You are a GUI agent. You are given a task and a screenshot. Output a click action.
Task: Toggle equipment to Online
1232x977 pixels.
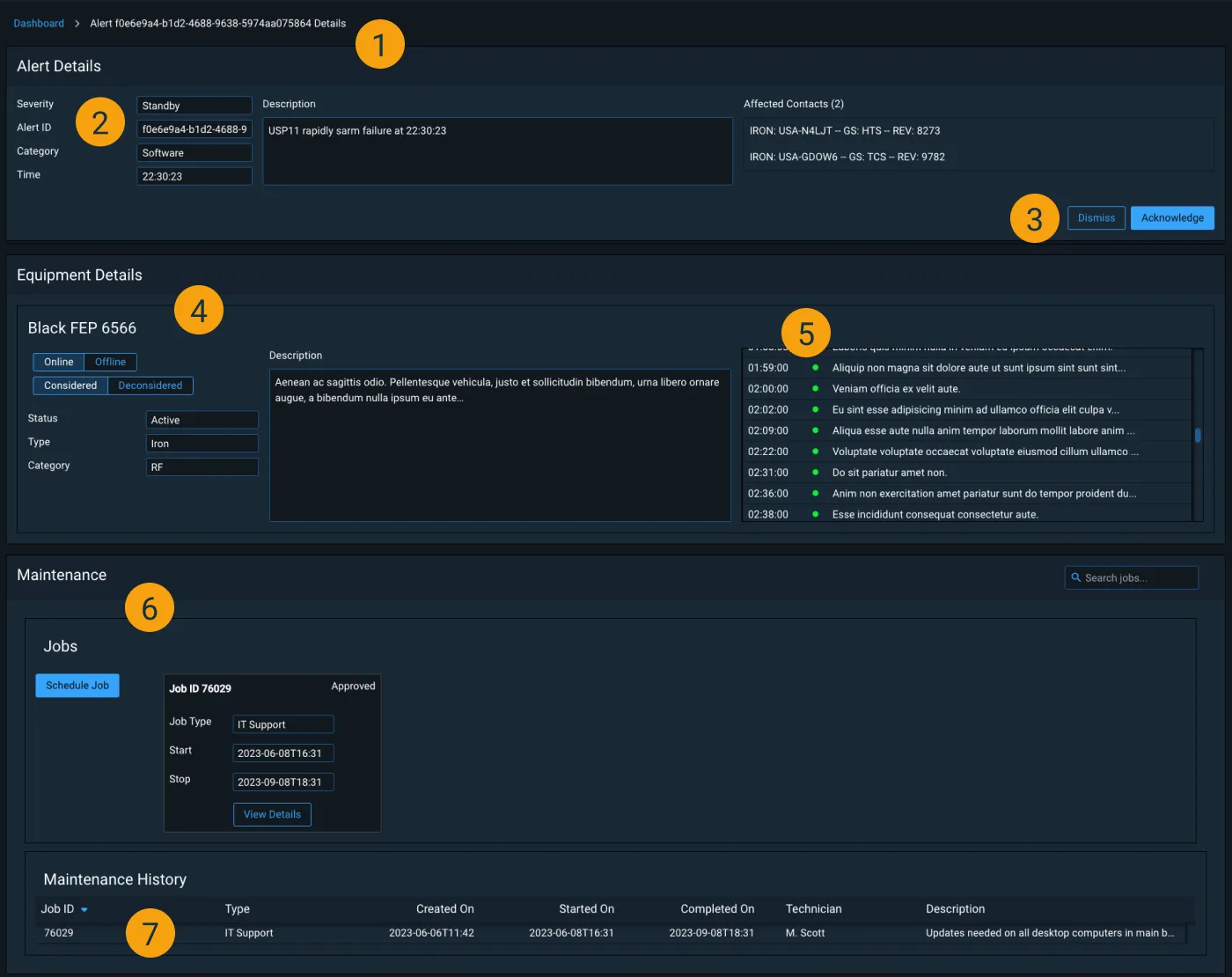(x=57, y=362)
